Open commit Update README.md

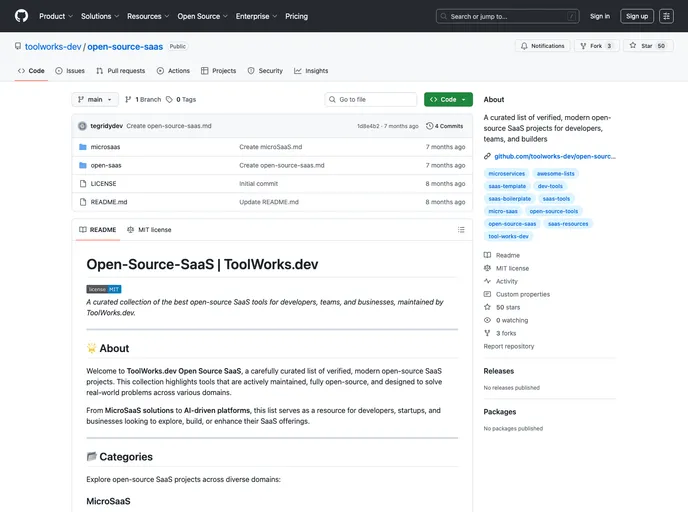tap(269, 202)
